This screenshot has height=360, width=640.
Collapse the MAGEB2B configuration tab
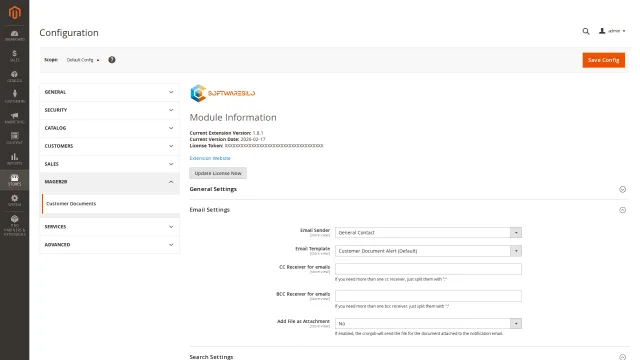click(109, 182)
